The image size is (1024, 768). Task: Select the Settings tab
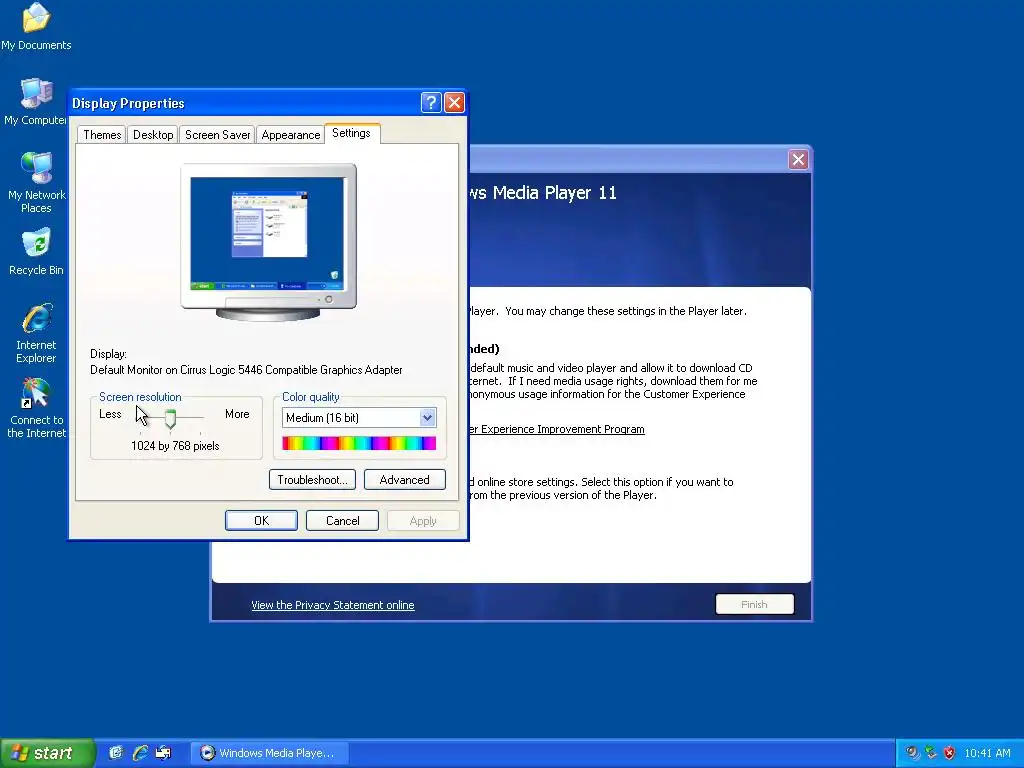351,133
